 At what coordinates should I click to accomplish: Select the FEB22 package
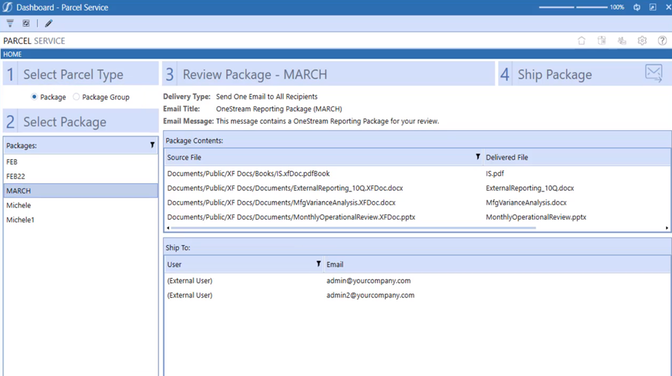tap(81, 176)
